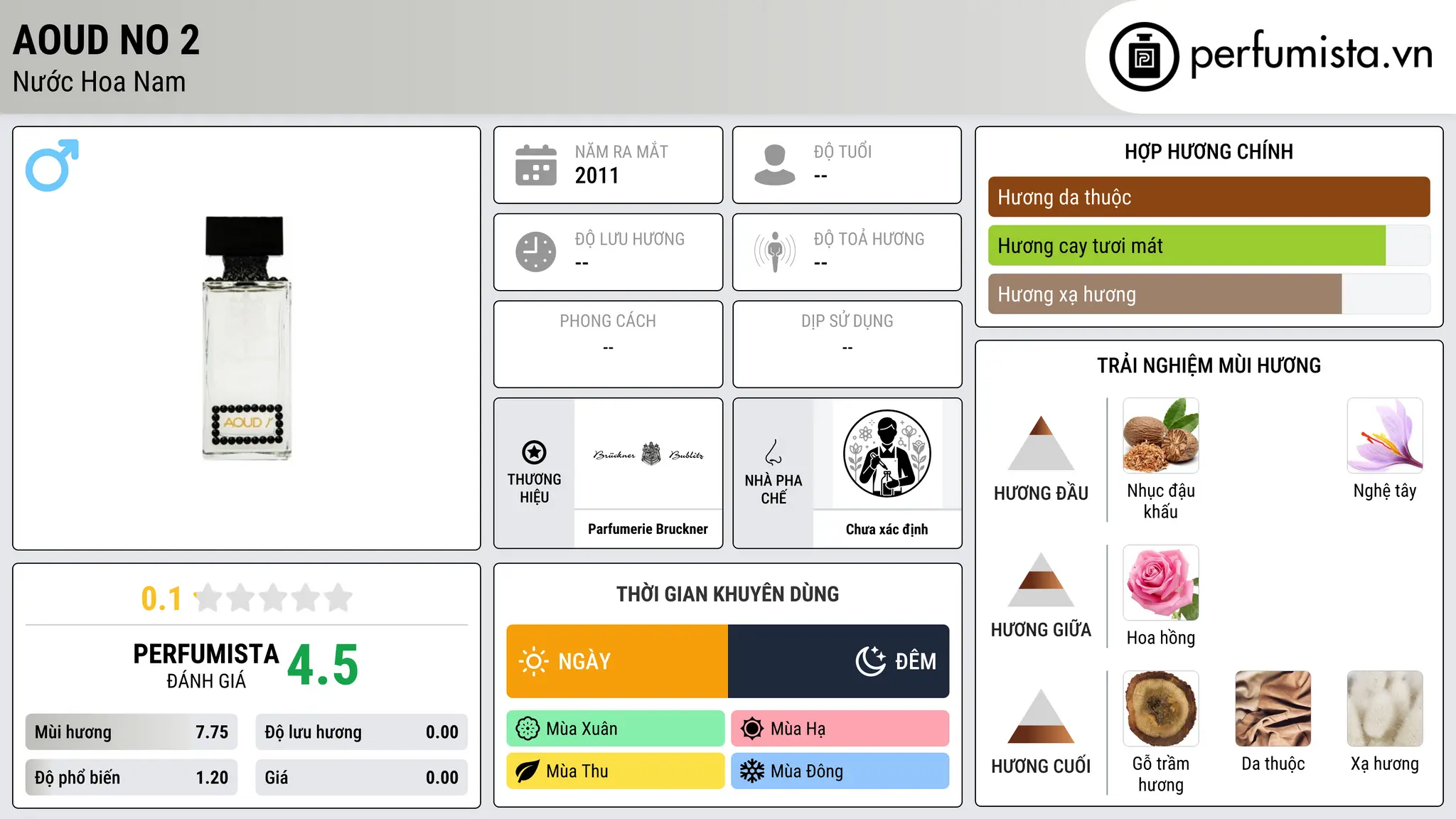
Task: Select the Ngày daytime block
Action: point(617,661)
